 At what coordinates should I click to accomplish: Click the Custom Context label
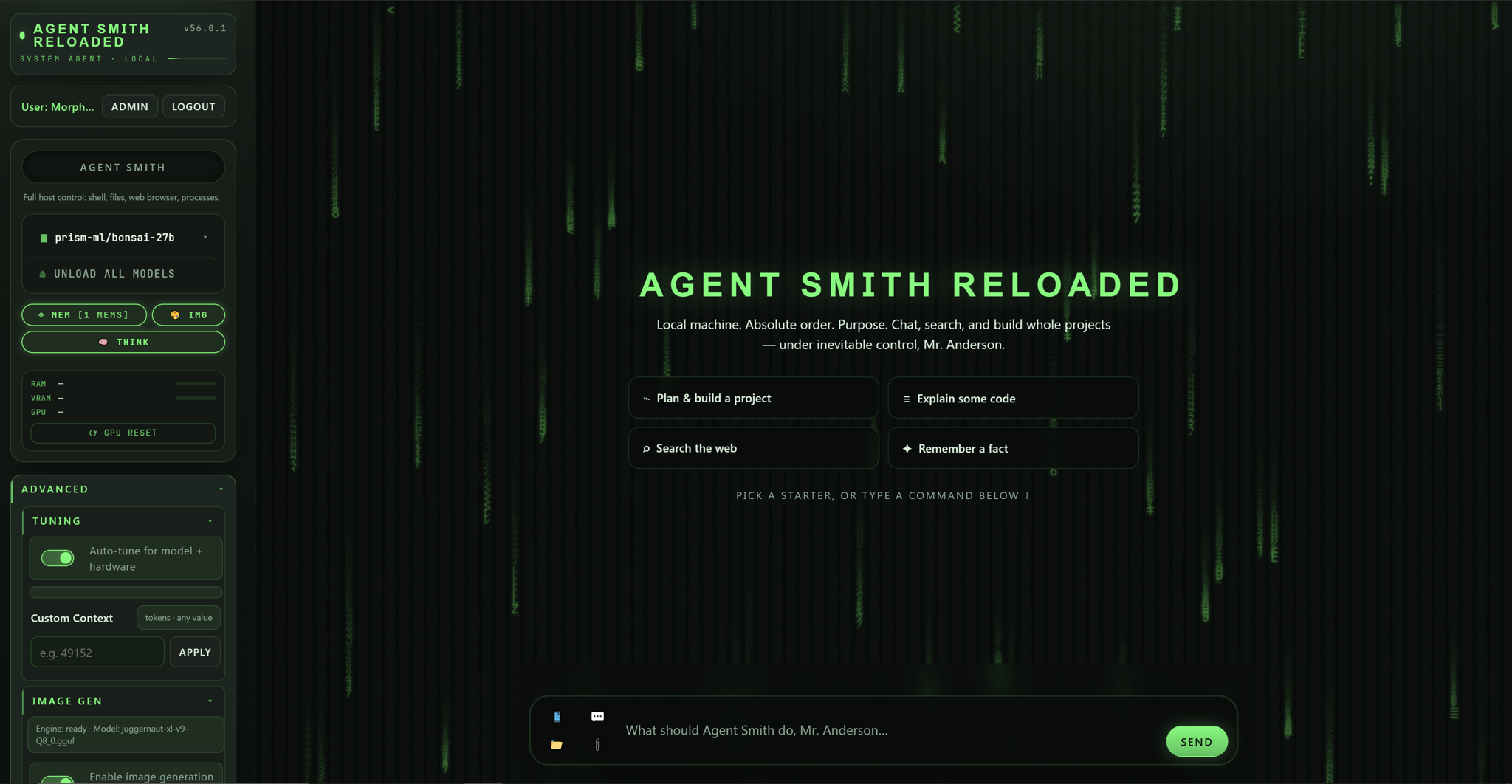pyautogui.click(x=72, y=618)
